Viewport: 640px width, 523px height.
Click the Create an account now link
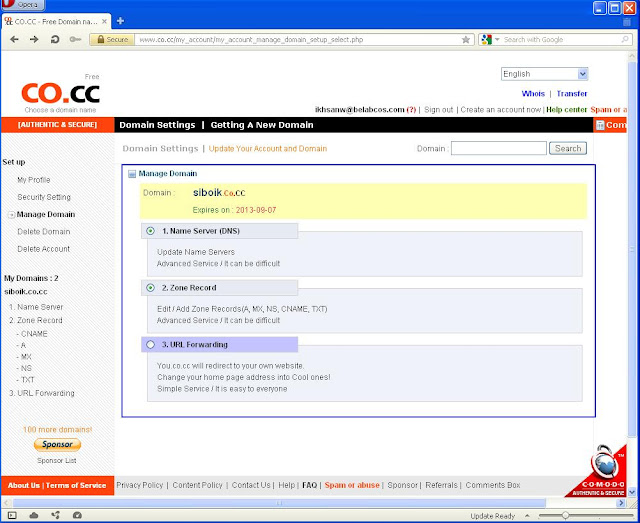(x=500, y=110)
